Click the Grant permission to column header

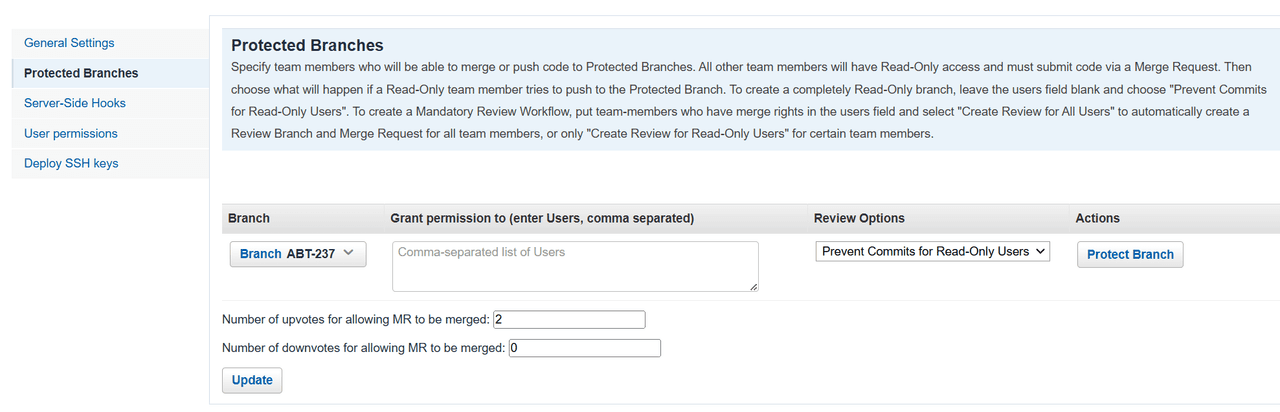(x=542, y=218)
